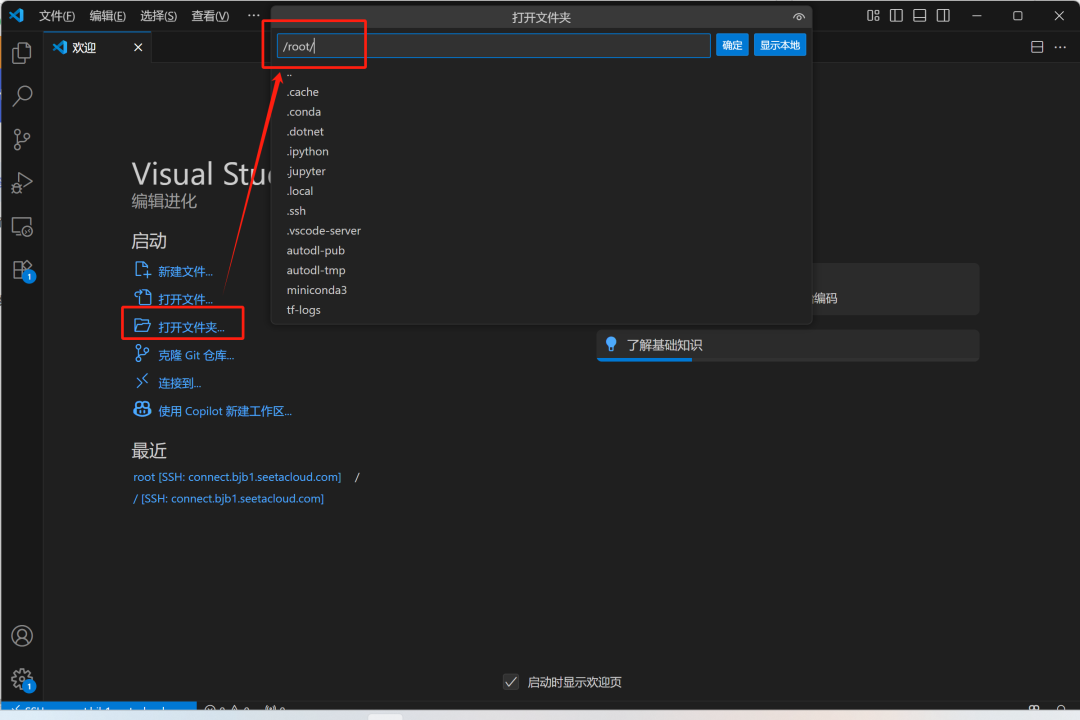This screenshot has width=1080, height=720.
Task: Toggle bottom panel visibility
Action: tap(920, 15)
